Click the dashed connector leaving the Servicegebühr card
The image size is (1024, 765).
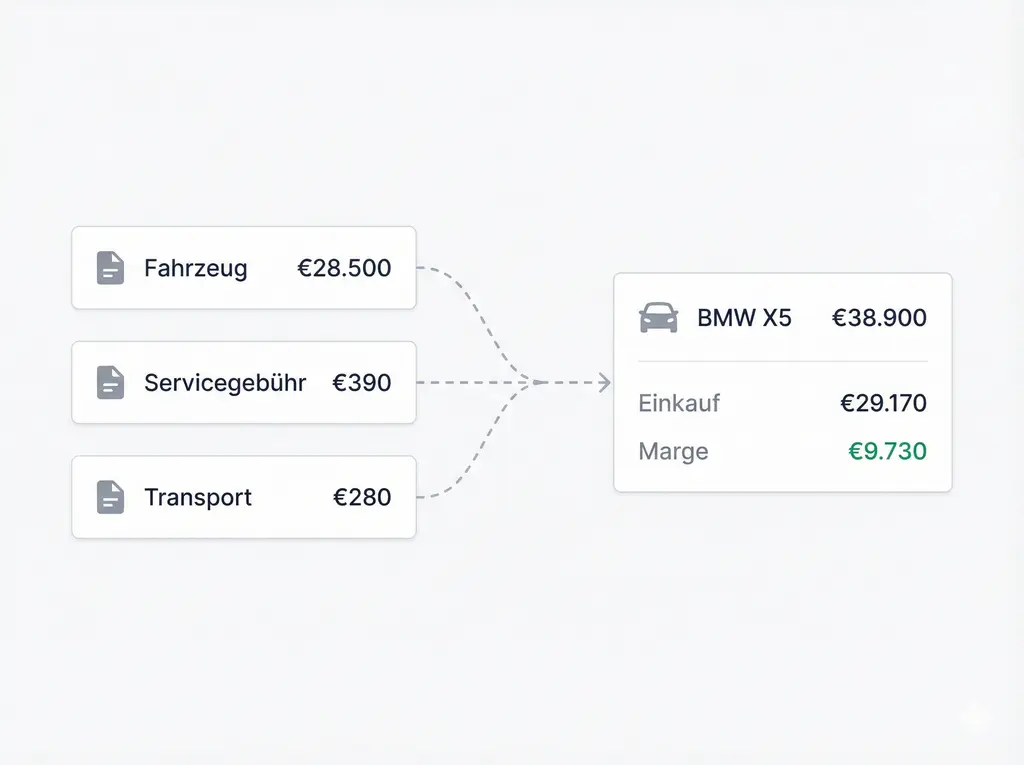470,382
